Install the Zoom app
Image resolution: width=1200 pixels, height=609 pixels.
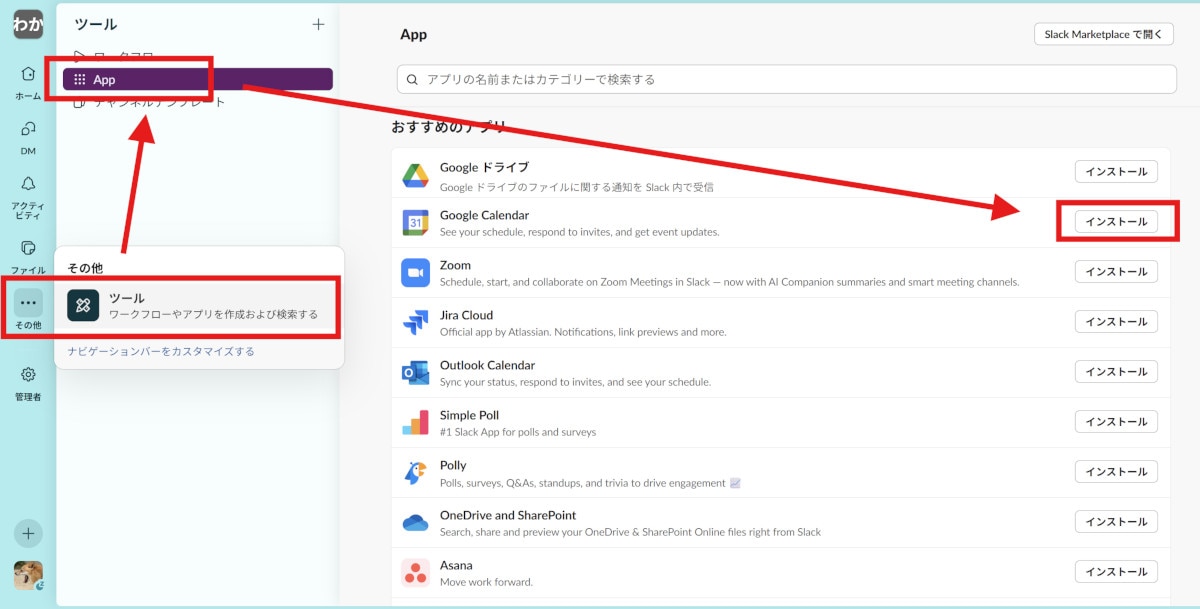[x=1116, y=272]
